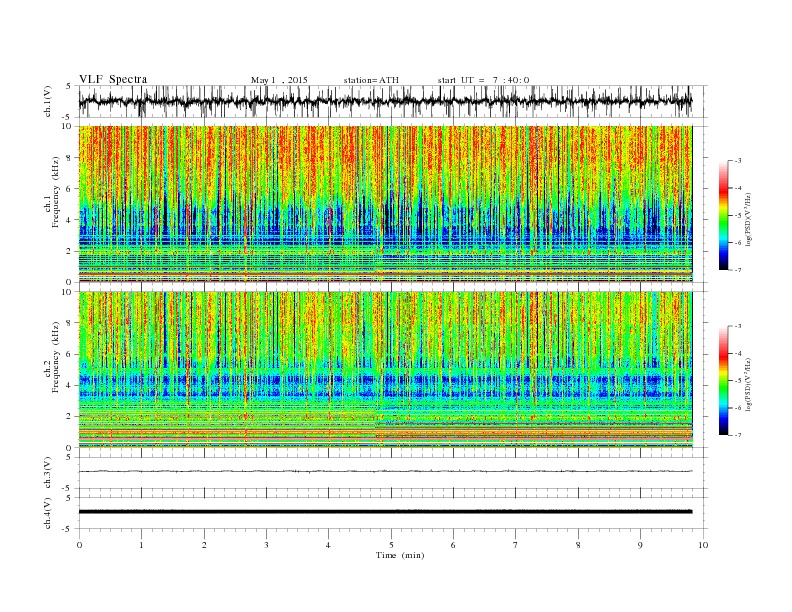Click the ch.2 spectrogram PSD colorbar

point(723,381)
